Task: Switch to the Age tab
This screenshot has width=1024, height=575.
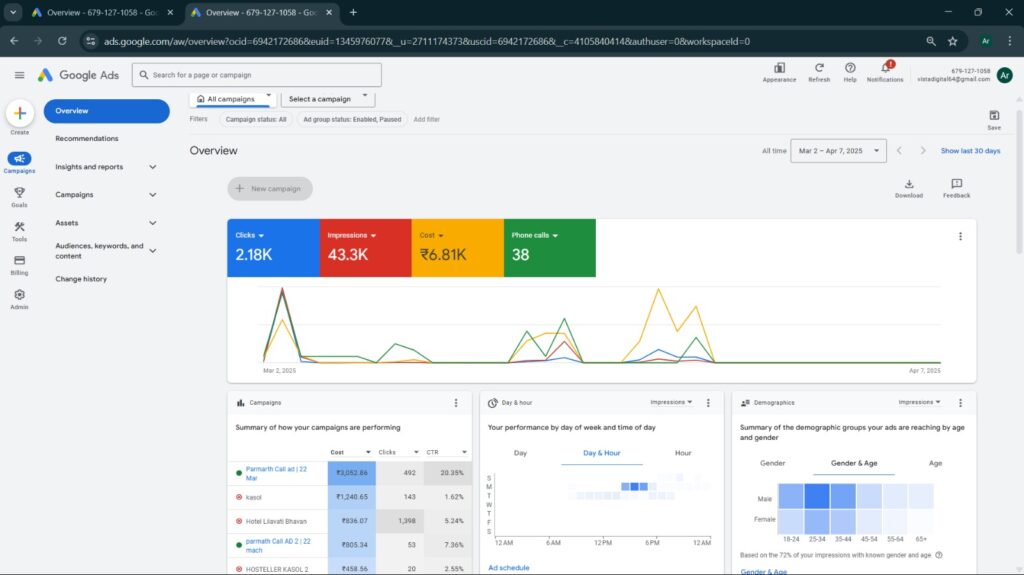Action: point(935,463)
